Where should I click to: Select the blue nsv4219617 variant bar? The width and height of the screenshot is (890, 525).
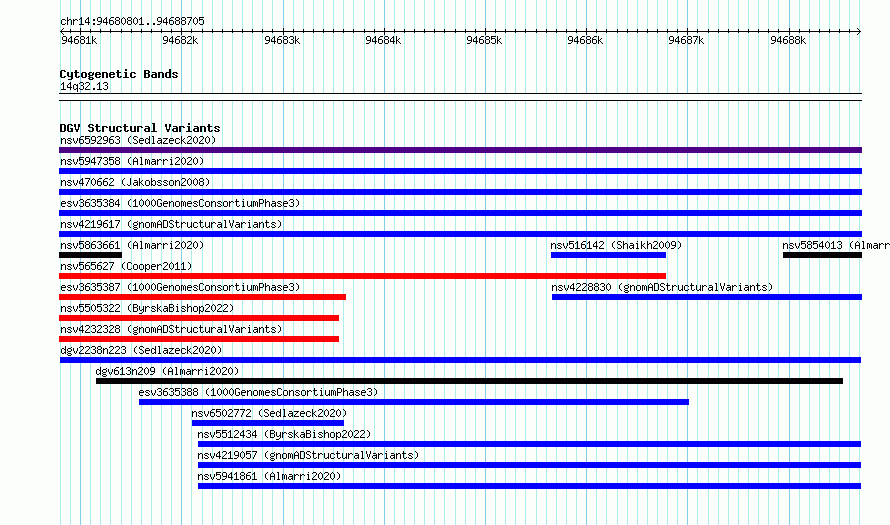(x=460, y=234)
